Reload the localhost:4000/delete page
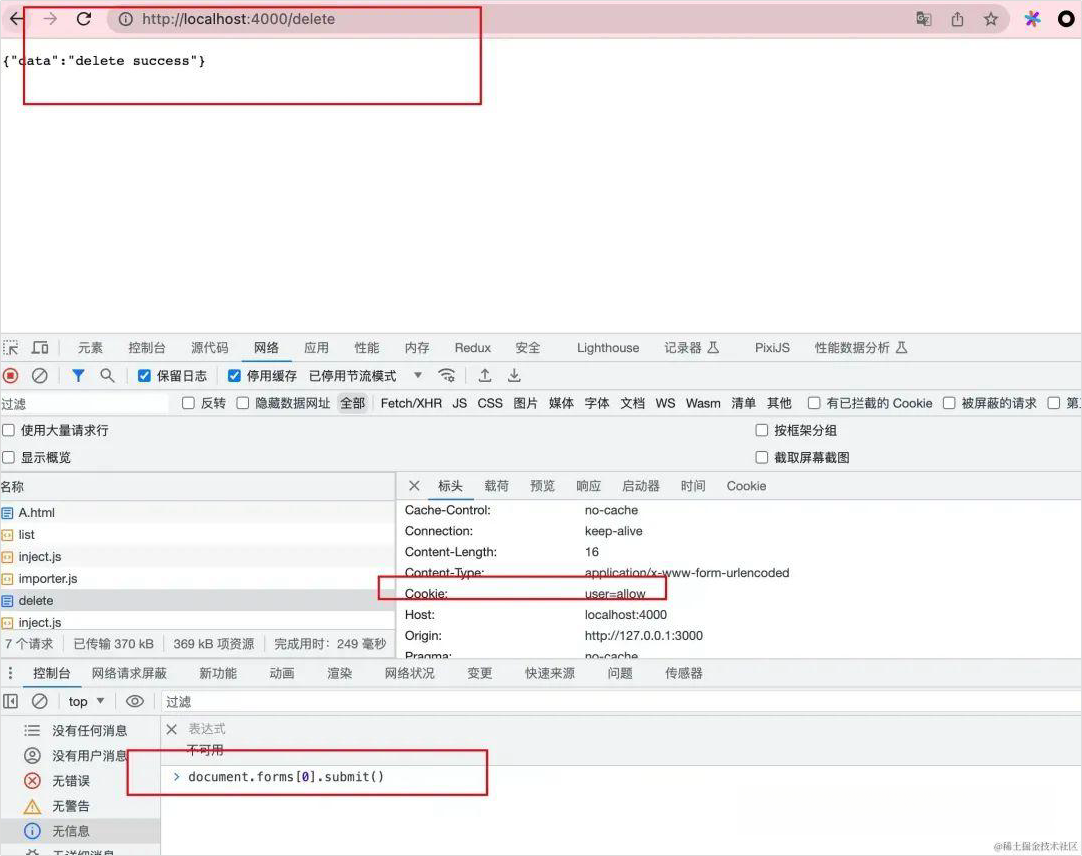This screenshot has height=856, width=1082. (x=84, y=19)
